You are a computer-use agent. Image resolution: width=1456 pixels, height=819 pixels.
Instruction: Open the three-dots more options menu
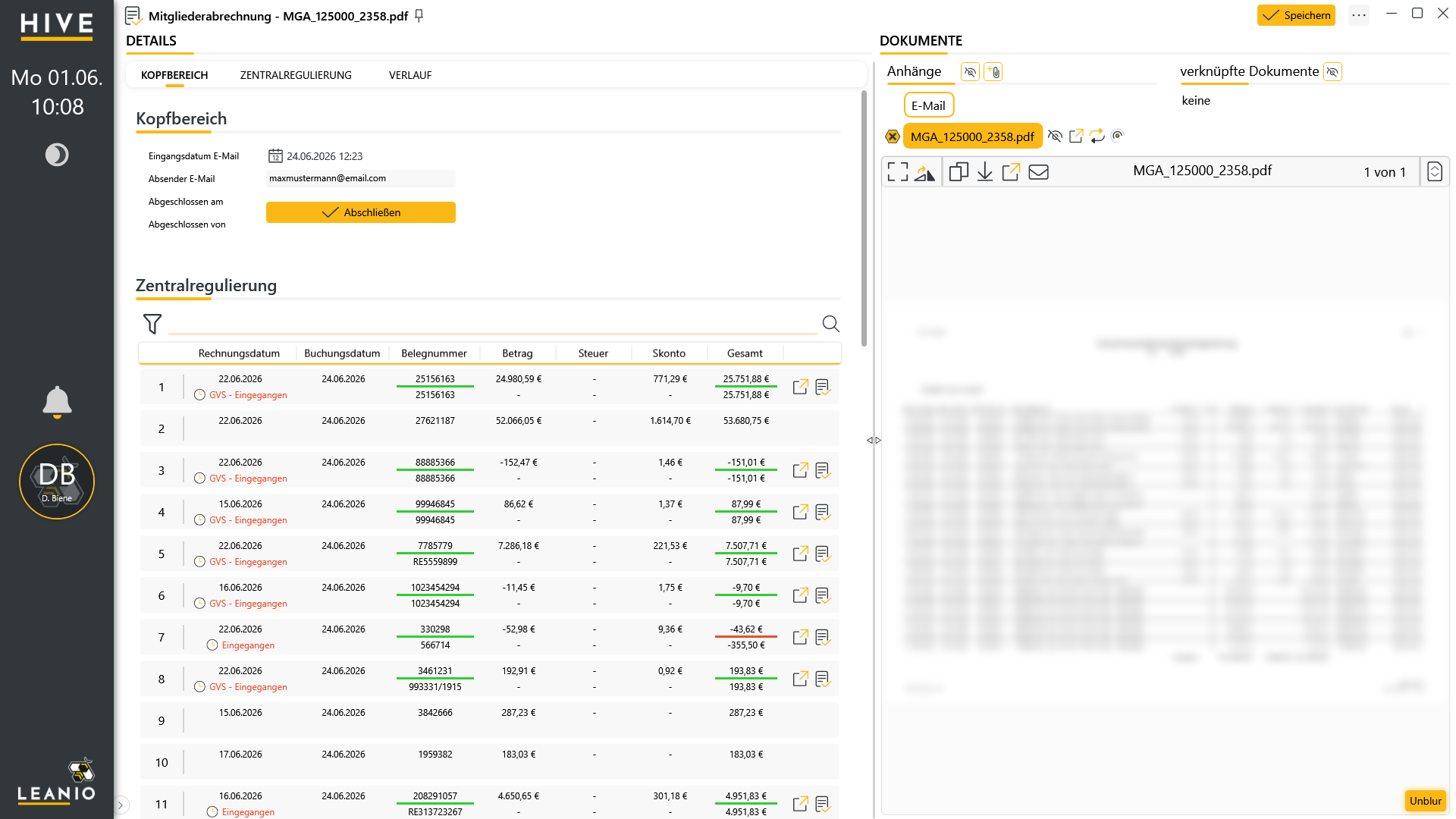point(1359,15)
